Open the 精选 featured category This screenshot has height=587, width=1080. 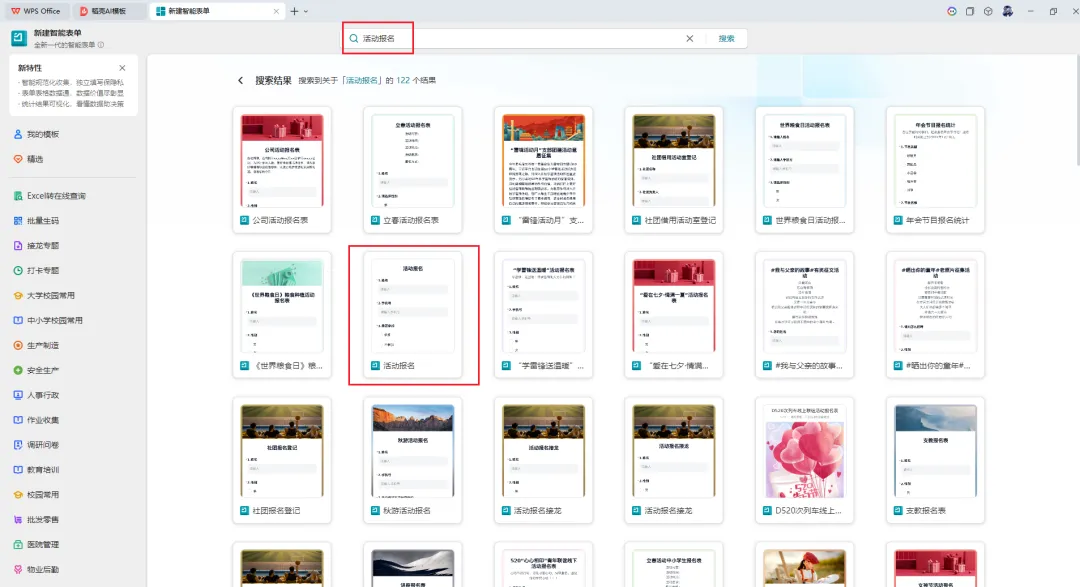point(29,159)
